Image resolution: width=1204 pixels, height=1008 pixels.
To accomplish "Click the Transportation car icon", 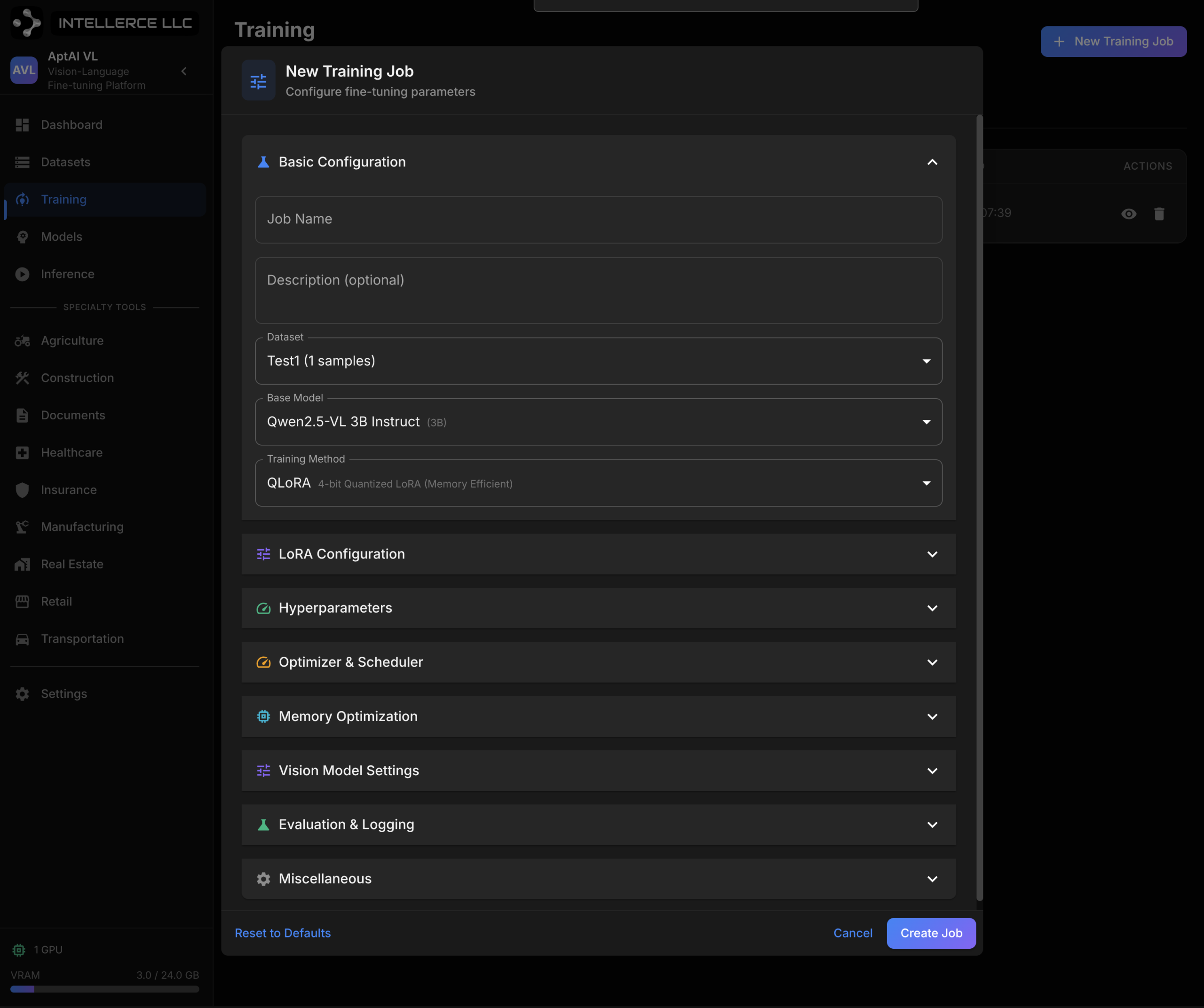I will tap(23, 639).
